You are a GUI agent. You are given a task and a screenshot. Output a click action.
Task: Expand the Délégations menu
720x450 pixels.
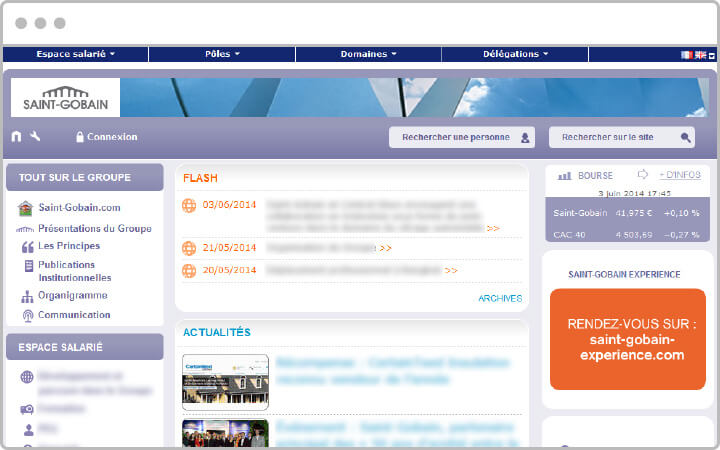pos(515,54)
